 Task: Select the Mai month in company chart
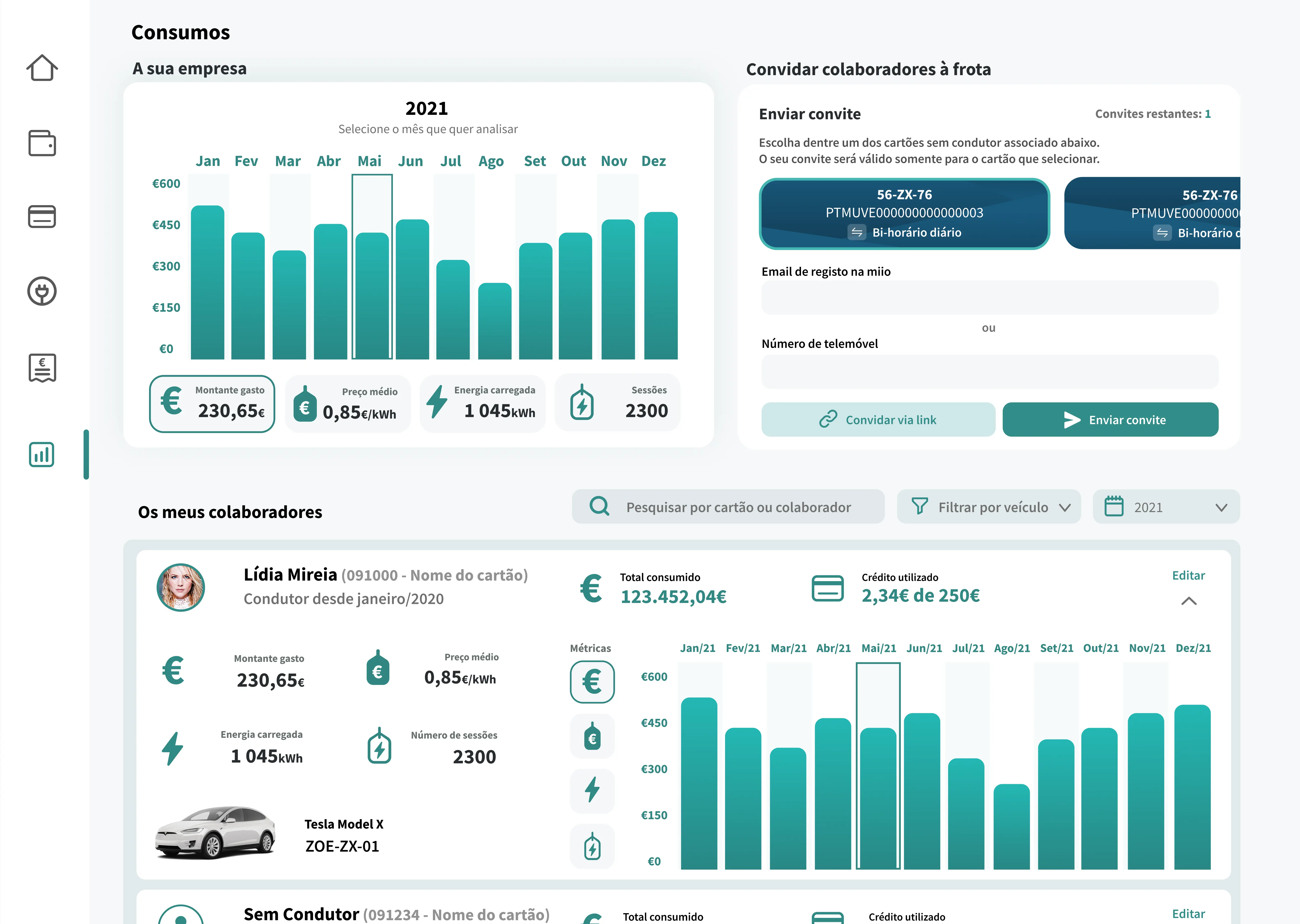[x=369, y=161]
